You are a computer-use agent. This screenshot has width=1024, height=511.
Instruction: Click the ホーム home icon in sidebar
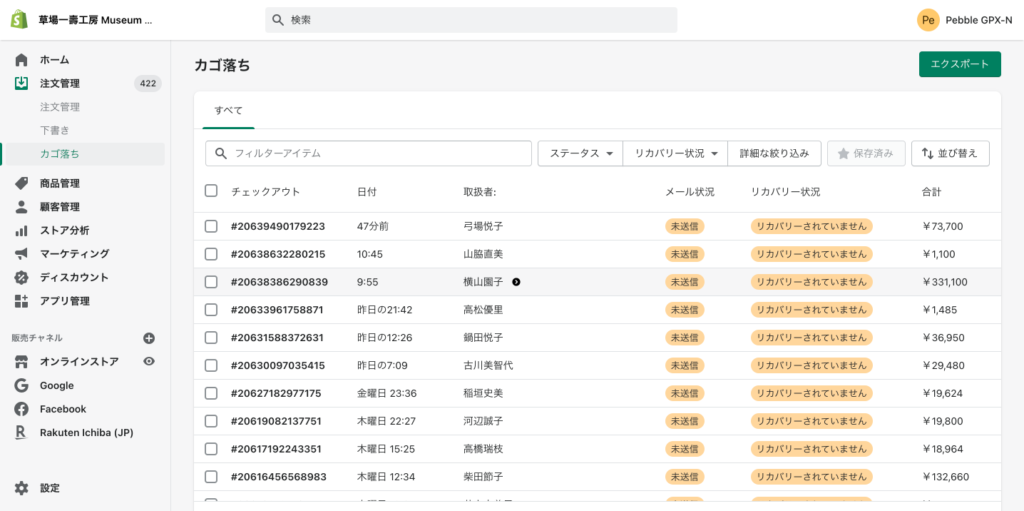21,60
